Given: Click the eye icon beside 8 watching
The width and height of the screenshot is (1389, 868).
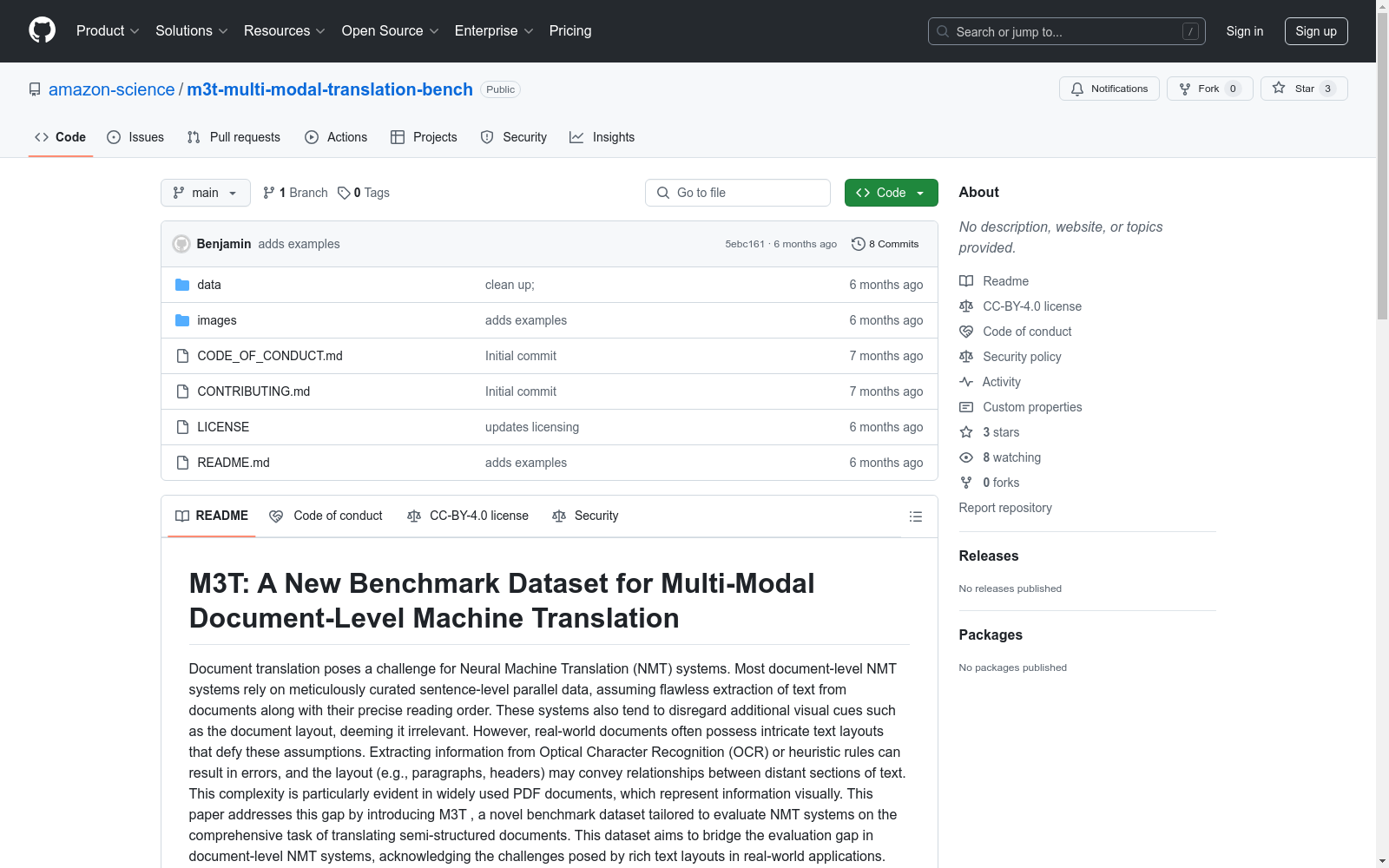Looking at the screenshot, I should pos(966,457).
